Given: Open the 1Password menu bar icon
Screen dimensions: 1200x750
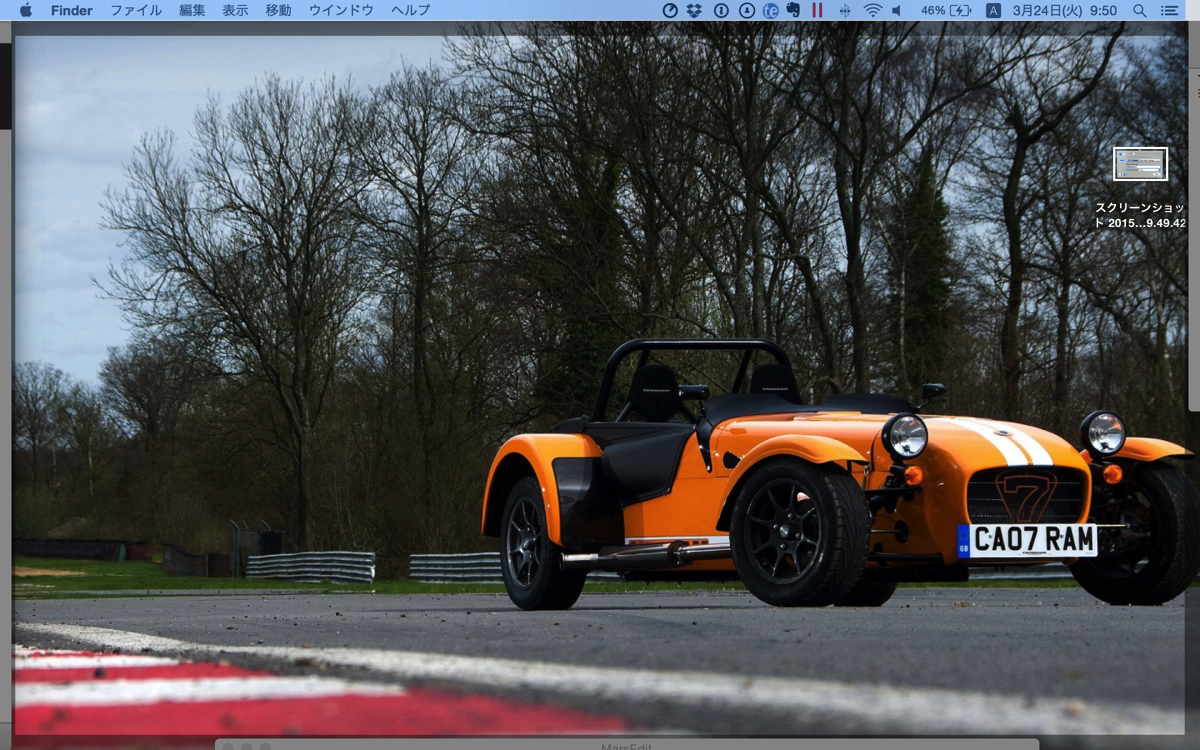Looking at the screenshot, I should click(x=721, y=10).
